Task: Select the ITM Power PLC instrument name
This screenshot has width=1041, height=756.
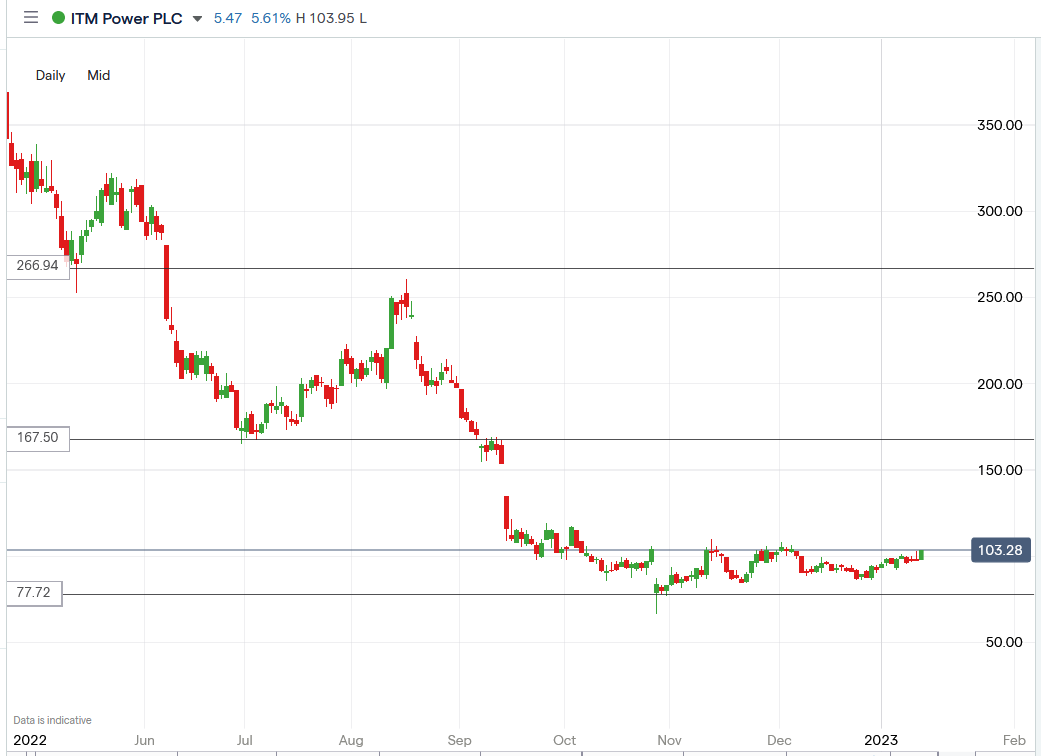Action: [x=126, y=19]
